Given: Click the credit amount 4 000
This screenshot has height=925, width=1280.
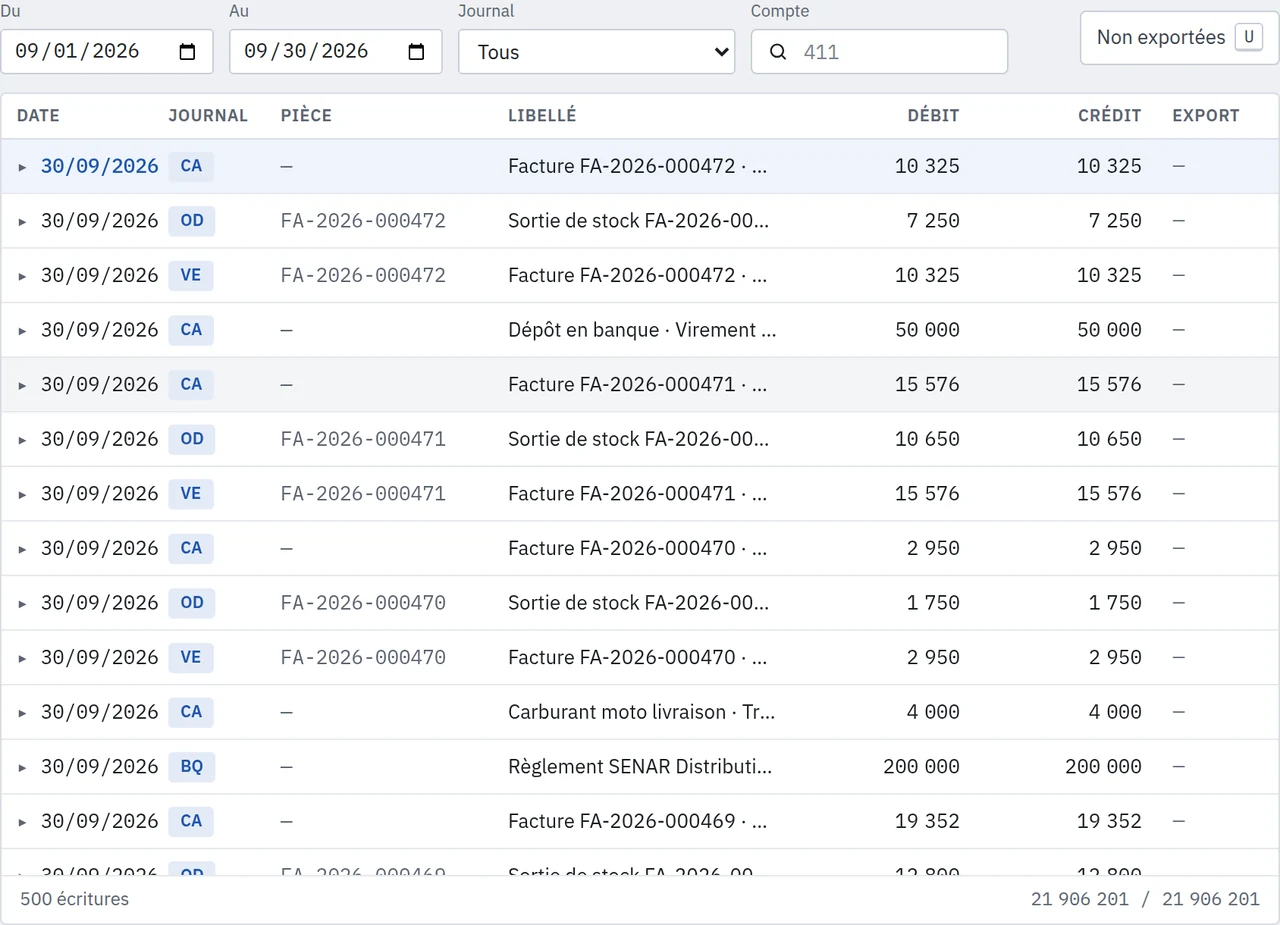Looking at the screenshot, I should pos(1115,712).
